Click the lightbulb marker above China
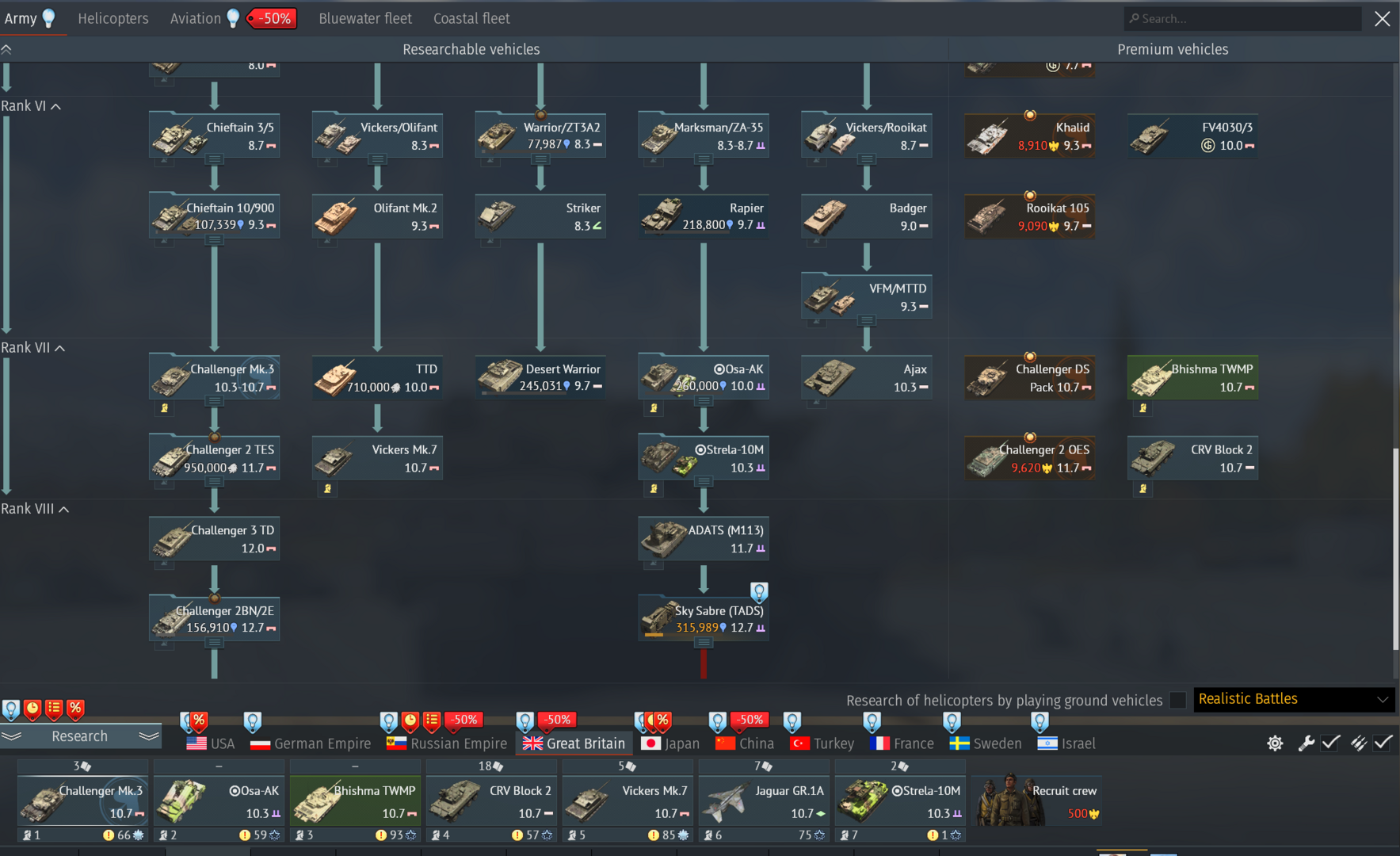 click(x=717, y=721)
